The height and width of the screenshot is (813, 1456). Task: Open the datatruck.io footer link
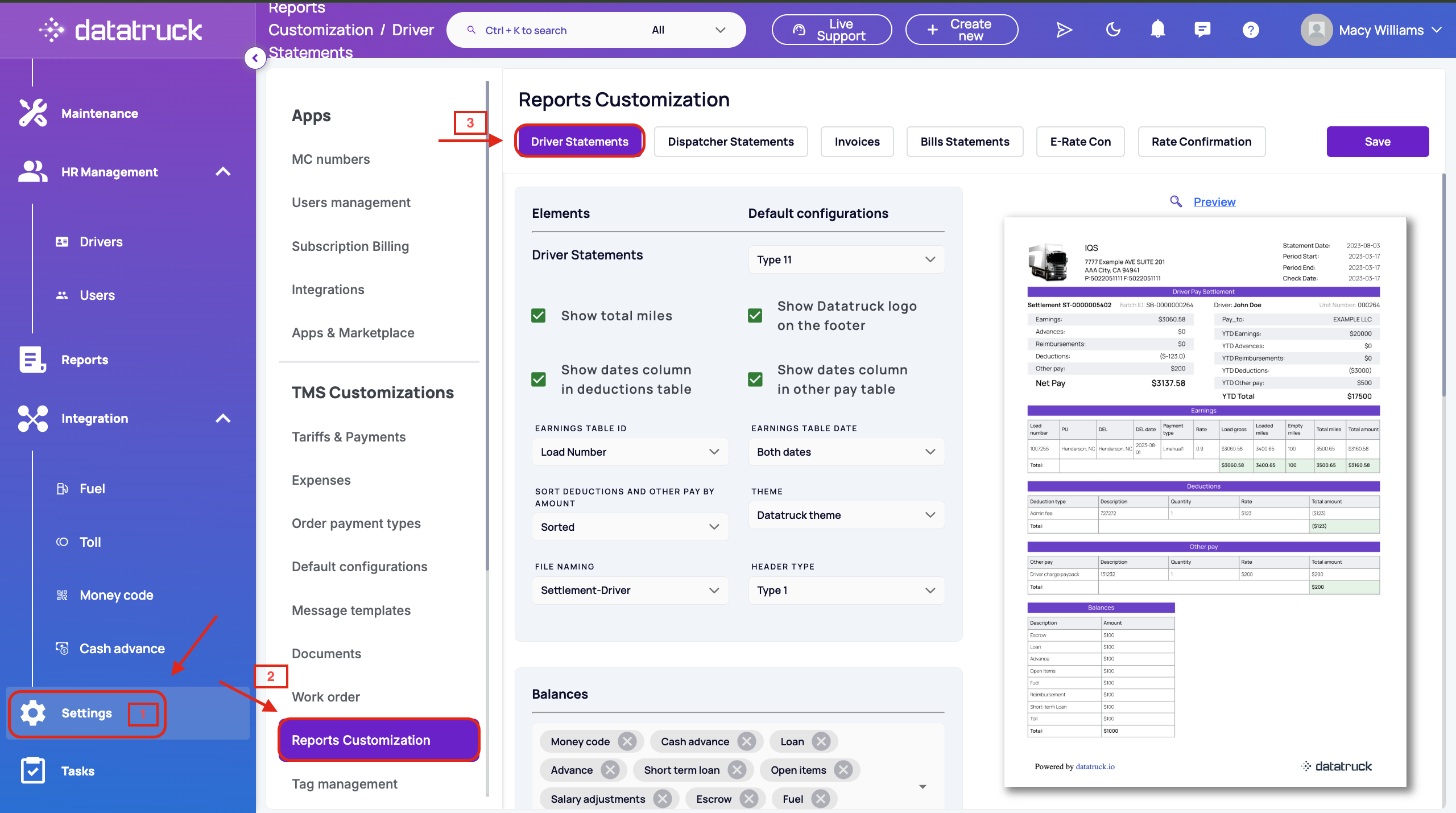point(1095,766)
